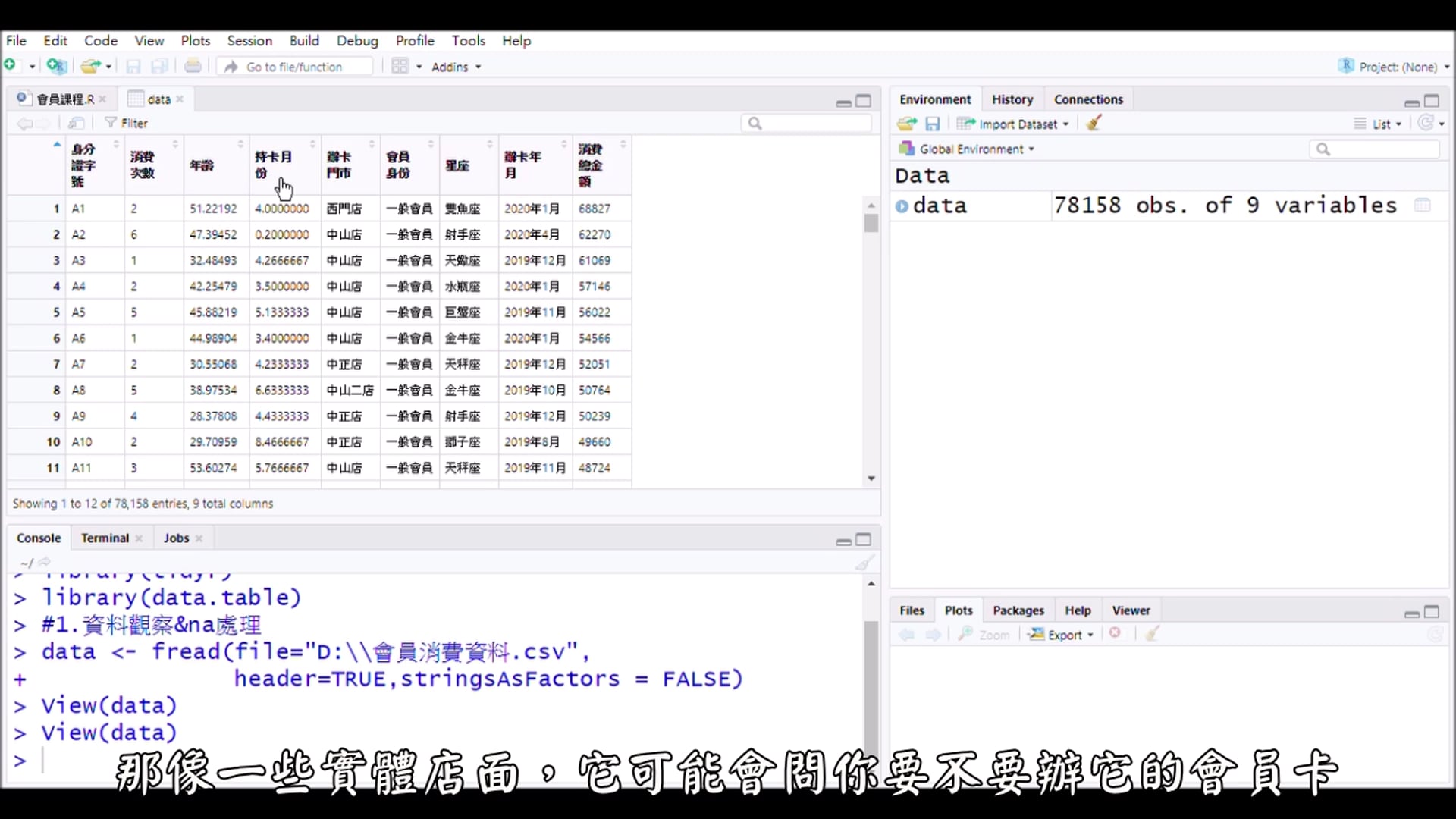This screenshot has width=1456, height=819.
Task: Click the print icon in toolbar
Action: click(193, 67)
